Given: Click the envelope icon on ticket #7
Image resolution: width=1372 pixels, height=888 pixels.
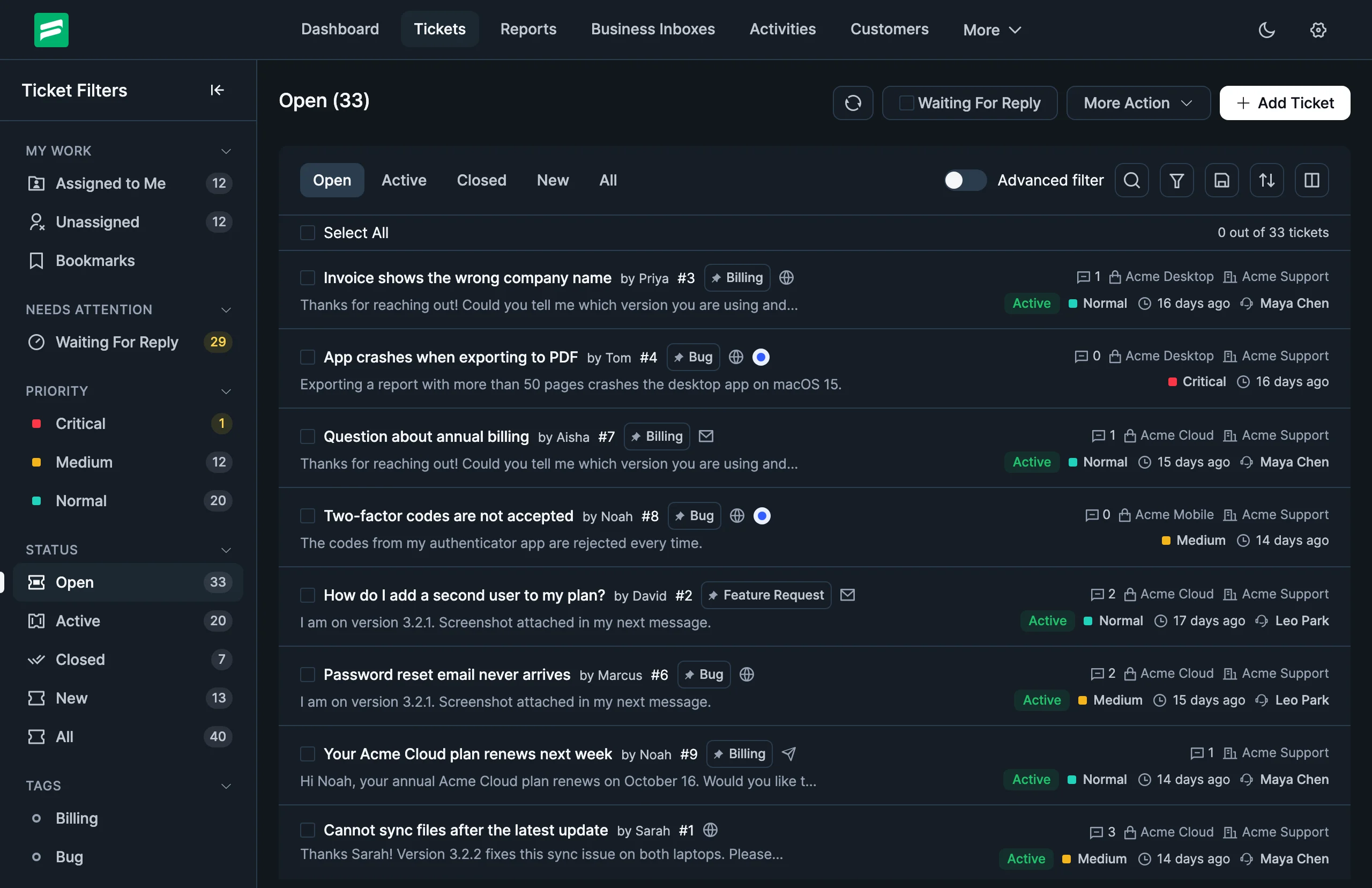Looking at the screenshot, I should tap(706, 436).
